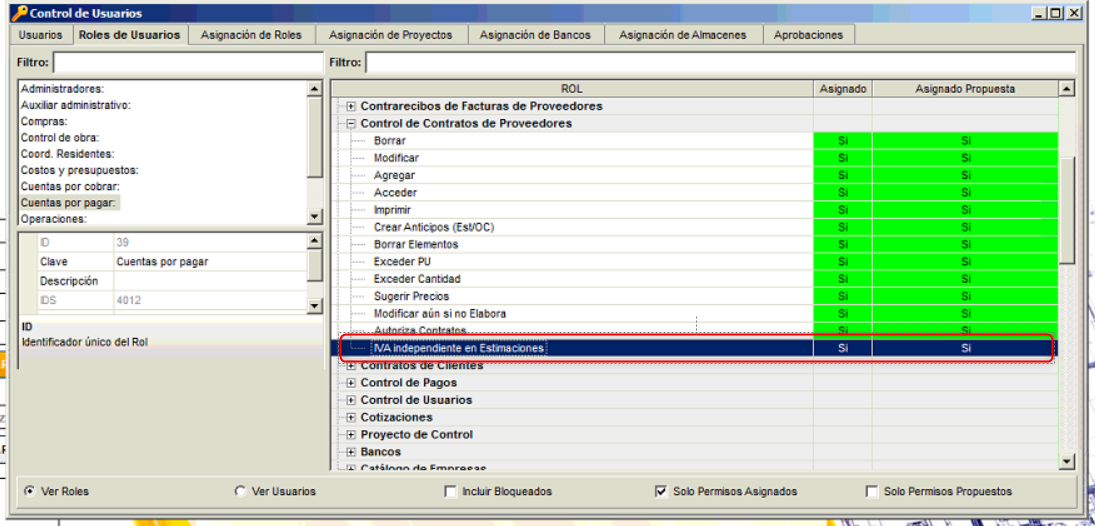Select the Administradores role in the list
The width and height of the screenshot is (1095, 526).
click(x=62, y=89)
